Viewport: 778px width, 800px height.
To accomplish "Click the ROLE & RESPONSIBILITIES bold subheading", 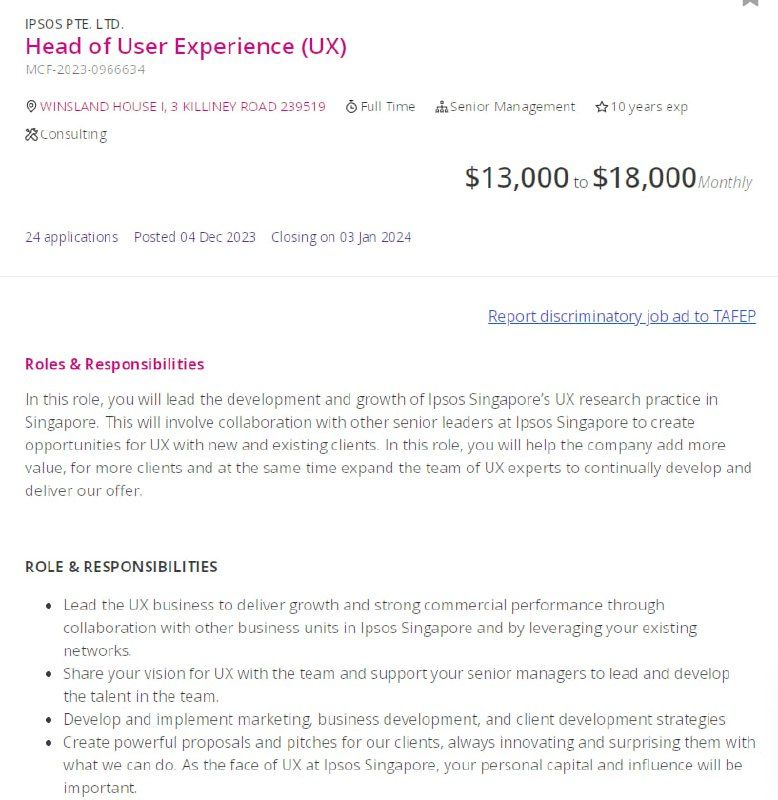I will coord(121,567).
